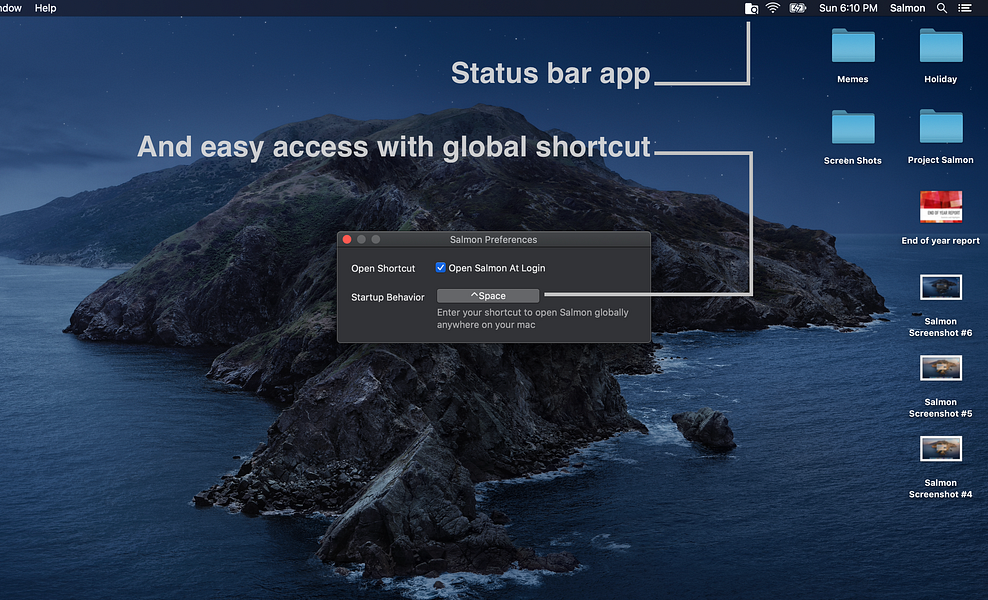Image resolution: width=988 pixels, height=600 pixels.
Task: Click the Startup Behavior label
Action: 388,297
